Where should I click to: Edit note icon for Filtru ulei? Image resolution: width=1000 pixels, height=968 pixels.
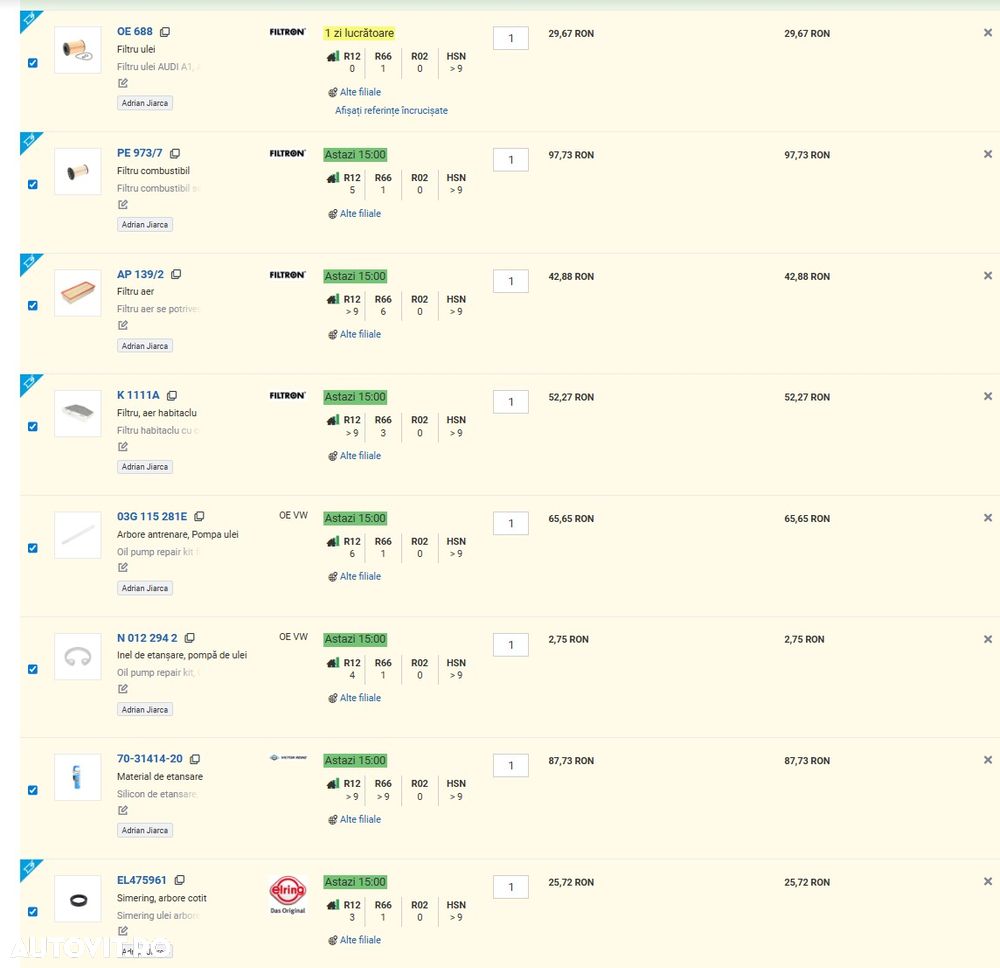click(x=122, y=83)
